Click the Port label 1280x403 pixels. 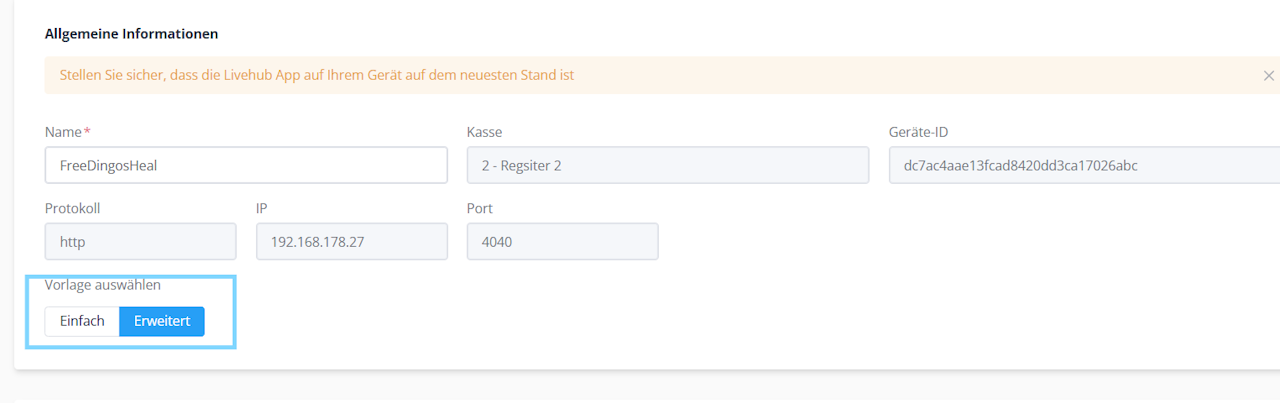(480, 209)
